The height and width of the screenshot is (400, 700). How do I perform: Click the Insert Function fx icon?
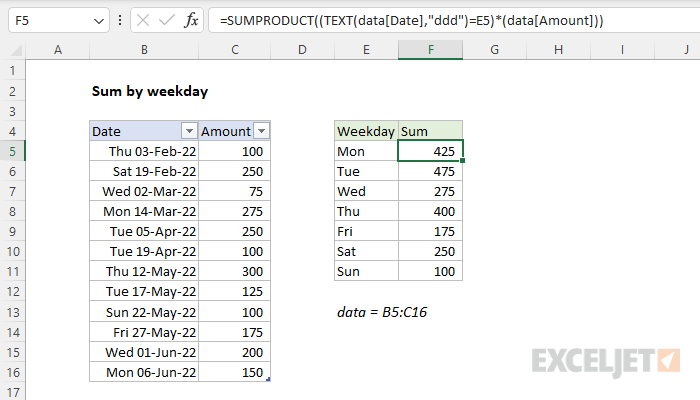[192, 20]
